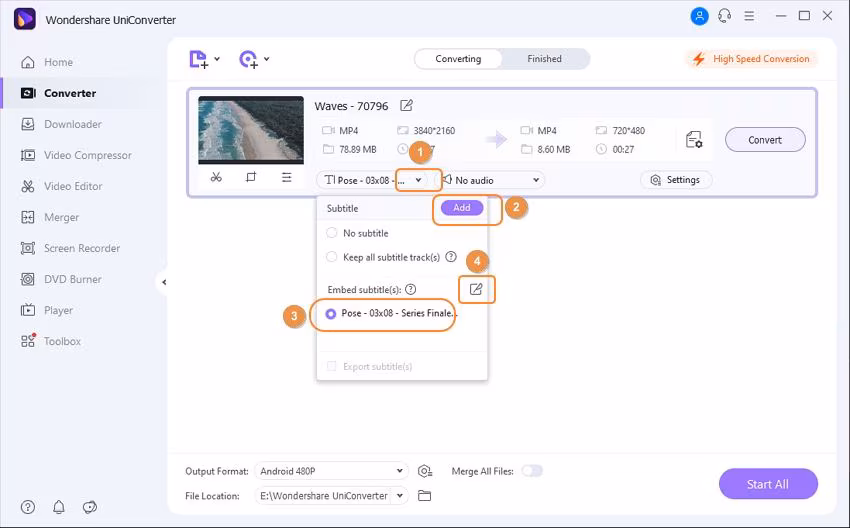
Task: Switch to the Finished tab
Action: pyautogui.click(x=544, y=59)
